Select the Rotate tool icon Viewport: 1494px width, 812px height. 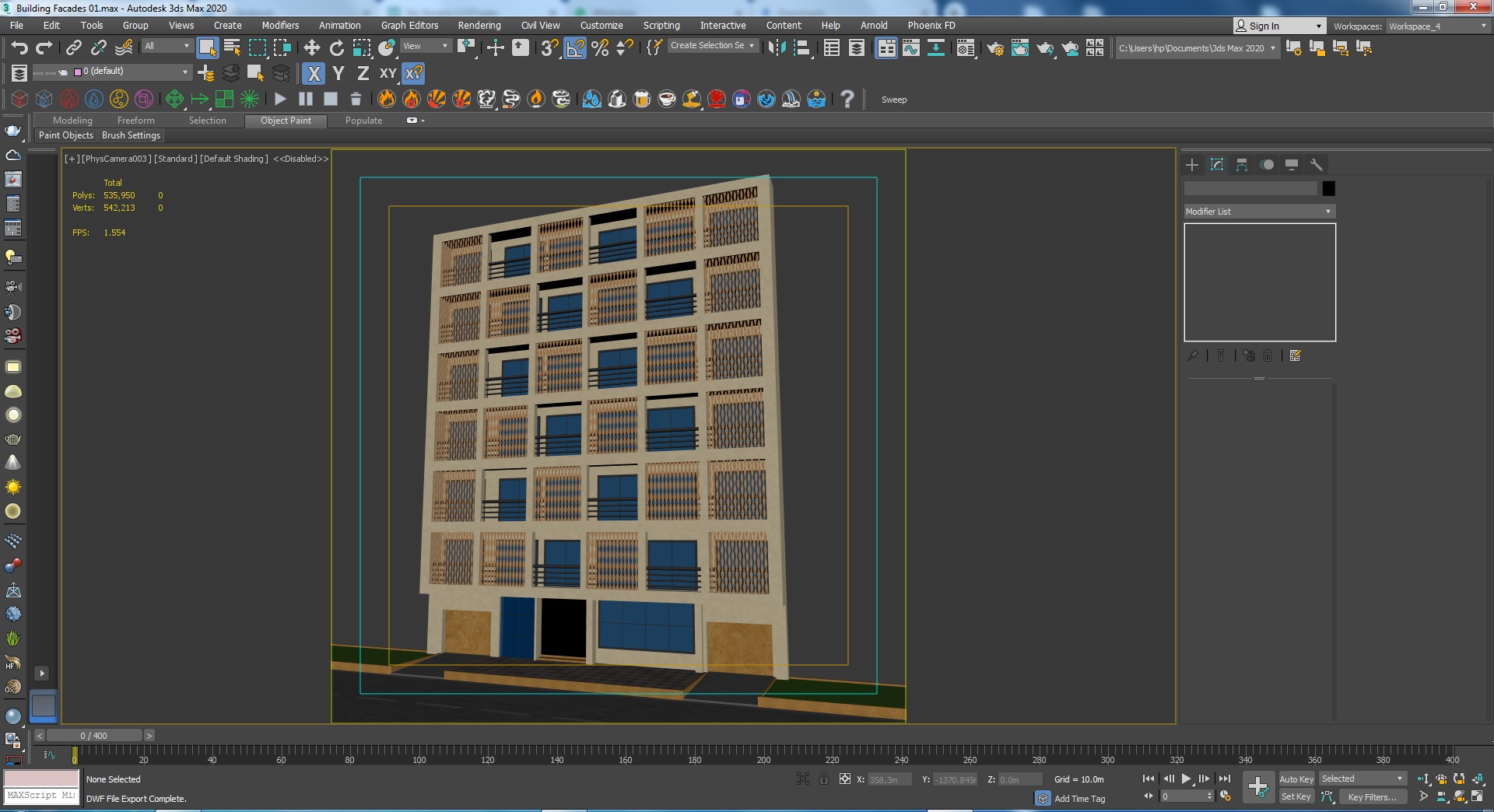point(337,48)
